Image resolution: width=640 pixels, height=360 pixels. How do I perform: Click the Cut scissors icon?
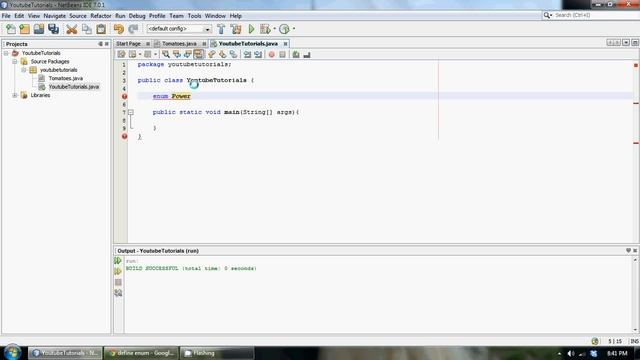[72, 29]
